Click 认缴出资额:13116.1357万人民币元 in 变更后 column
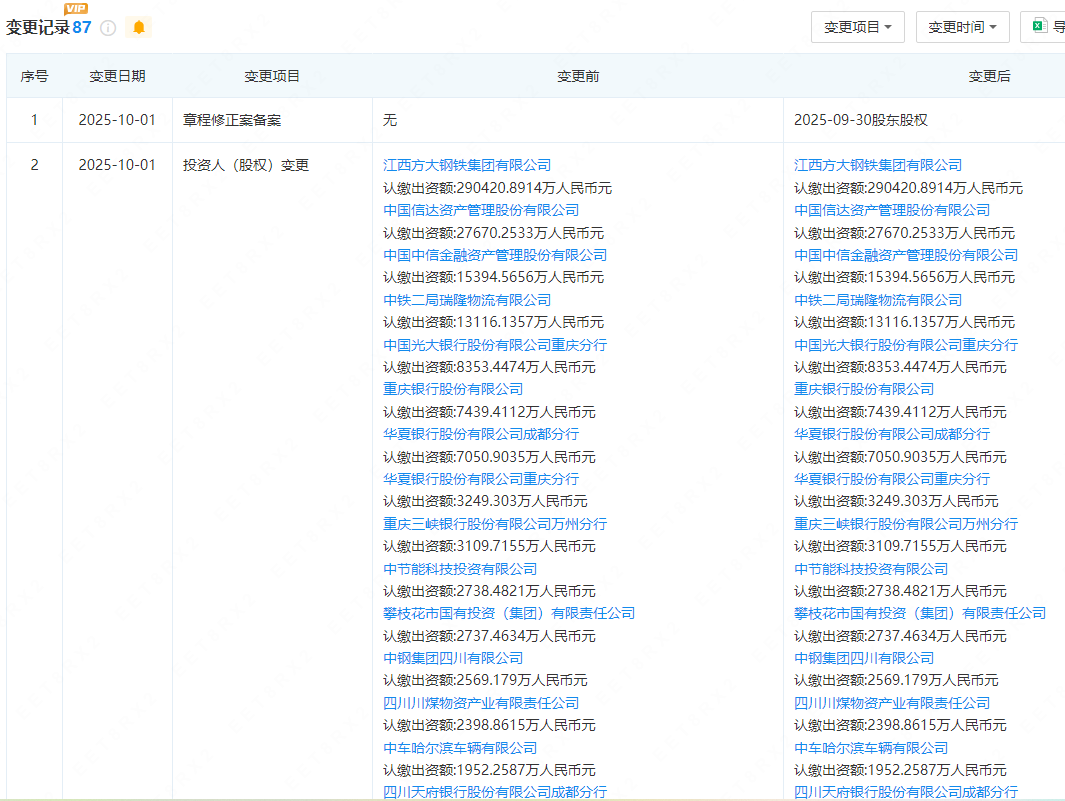 pyautogui.click(x=904, y=322)
